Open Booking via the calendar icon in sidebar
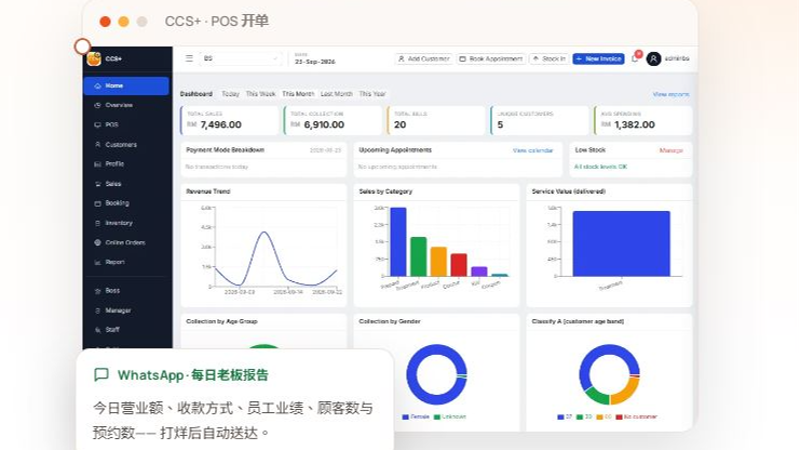Screen dimensions: 800x450 tap(97, 203)
